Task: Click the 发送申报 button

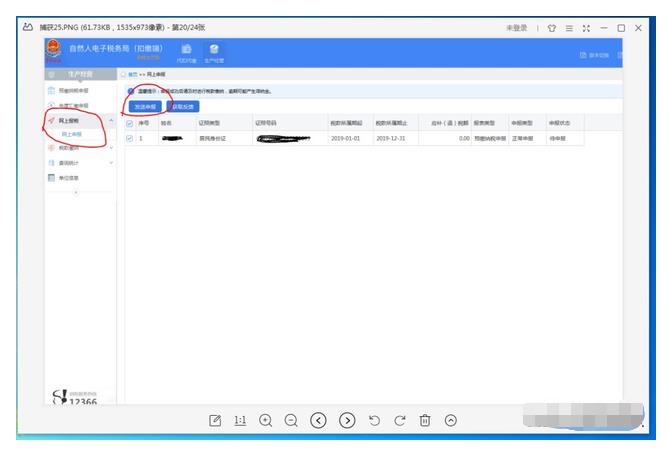Action: click(146, 105)
